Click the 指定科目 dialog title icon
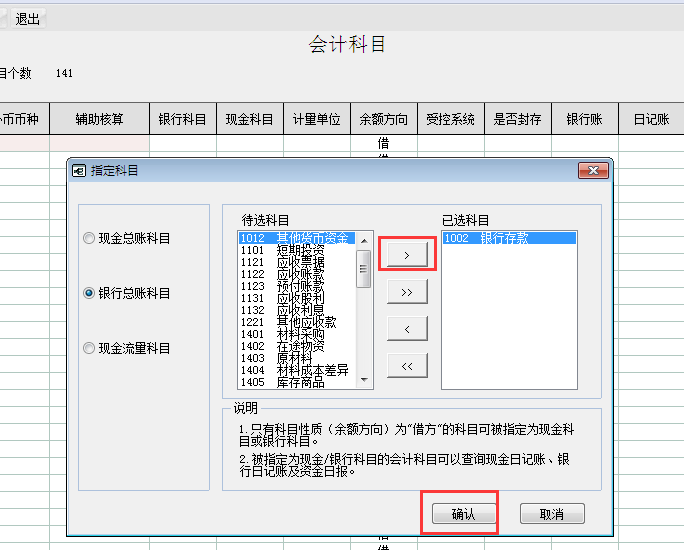This screenshot has height=550, width=684. point(79,171)
